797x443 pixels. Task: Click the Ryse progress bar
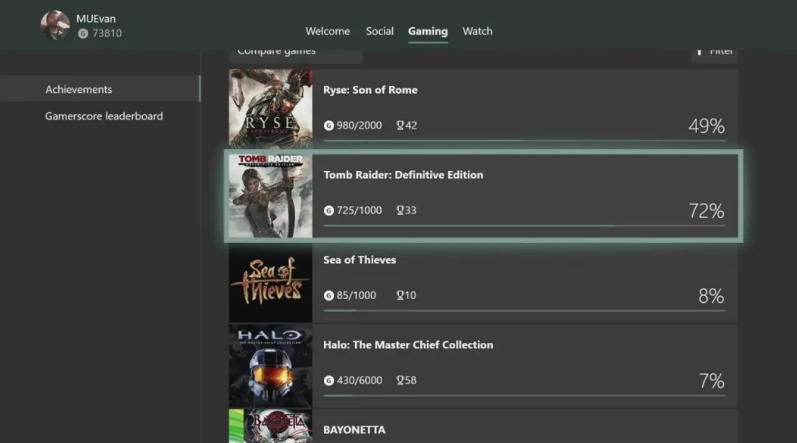(x=524, y=141)
